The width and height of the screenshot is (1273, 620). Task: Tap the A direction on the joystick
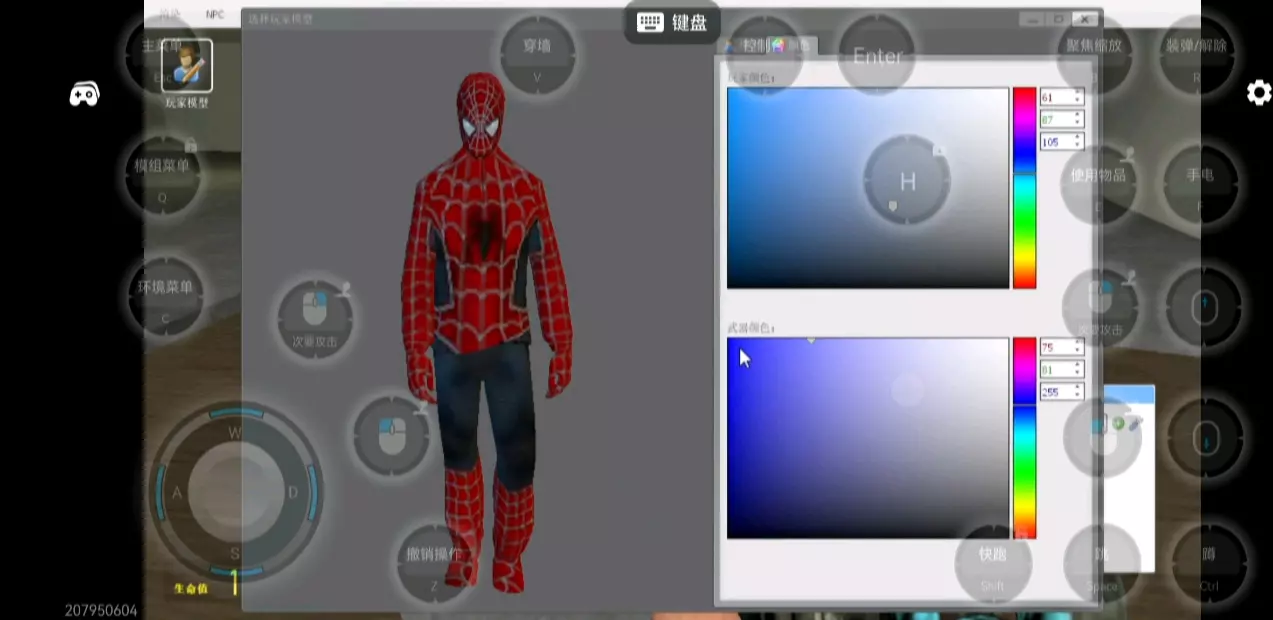point(177,492)
